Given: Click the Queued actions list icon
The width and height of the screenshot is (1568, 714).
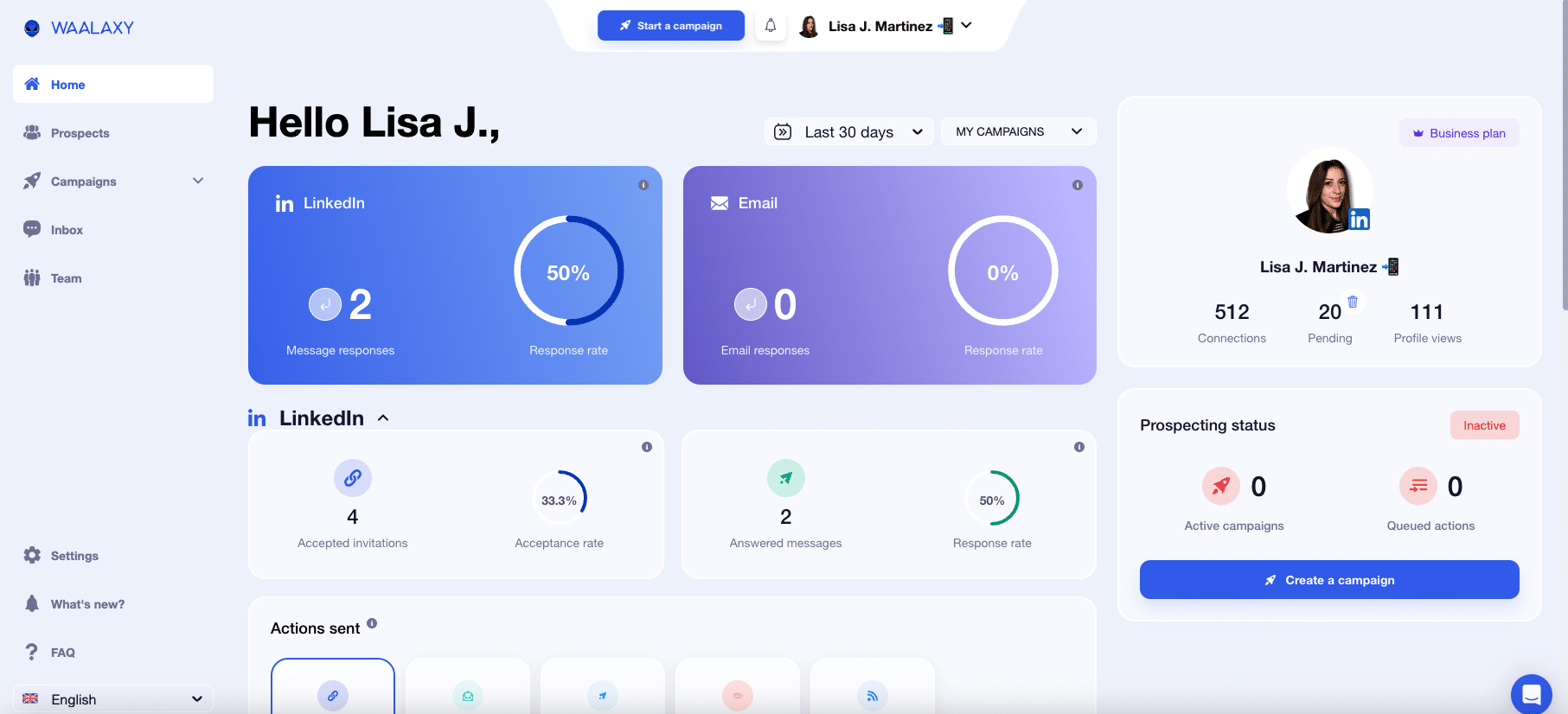Looking at the screenshot, I should [x=1418, y=487].
